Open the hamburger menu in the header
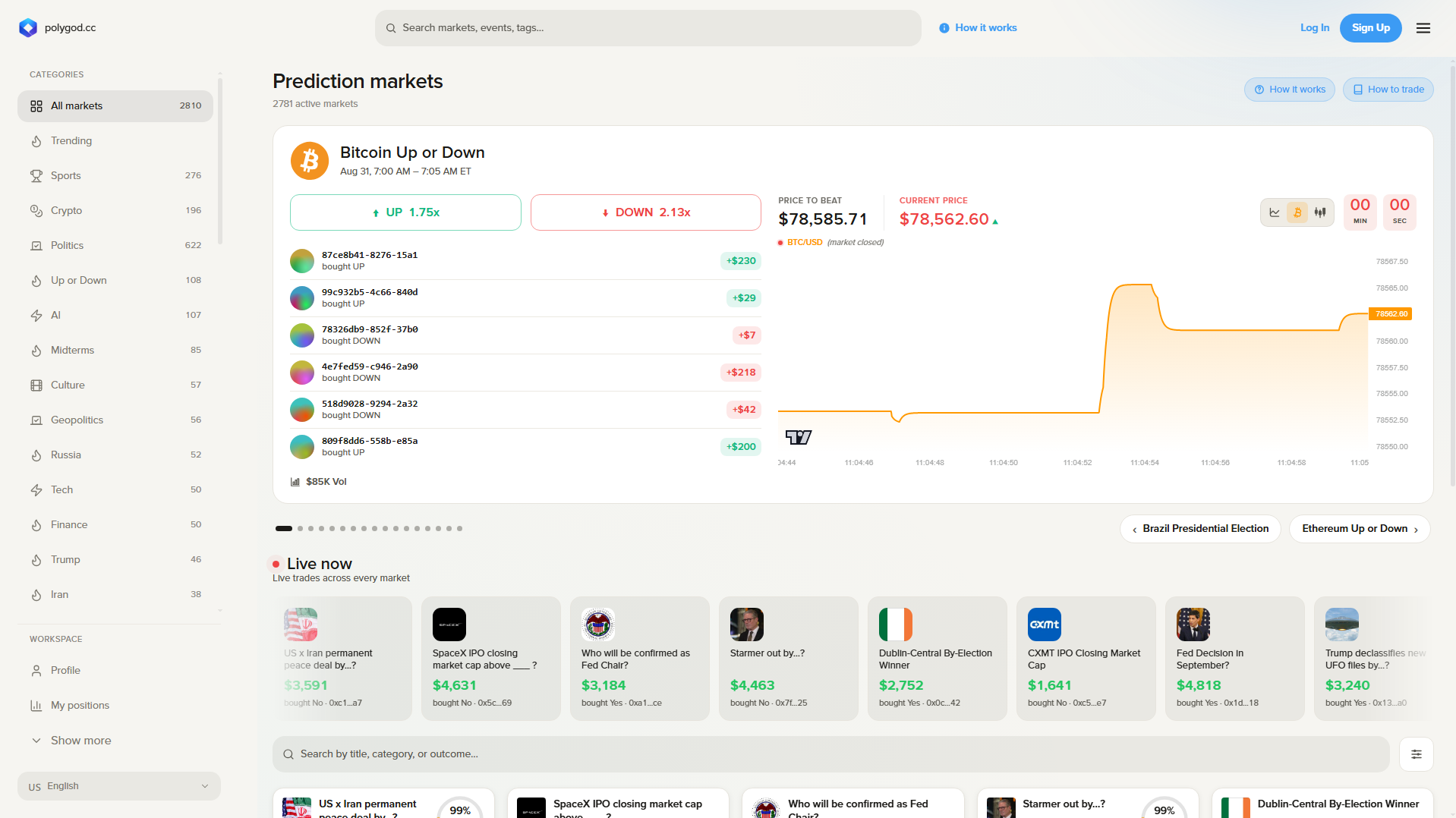This screenshot has height=818, width=1456. [1423, 28]
